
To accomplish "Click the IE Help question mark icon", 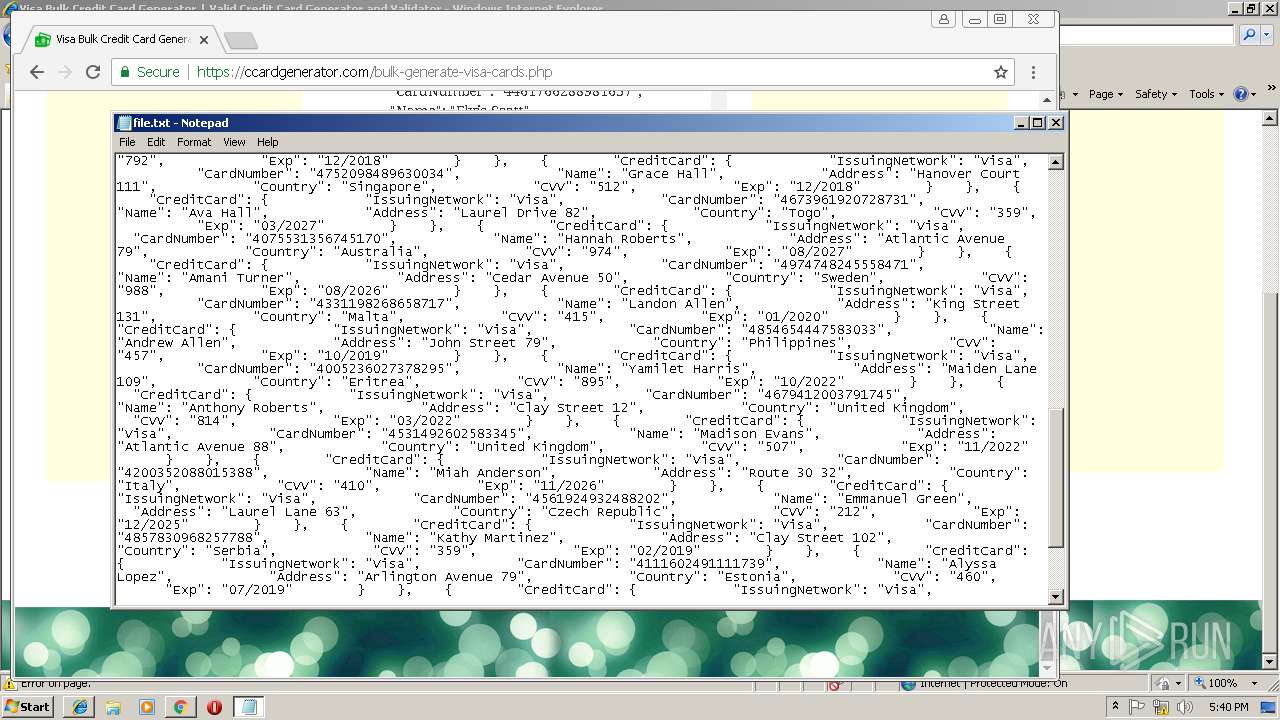I will 1240,94.
